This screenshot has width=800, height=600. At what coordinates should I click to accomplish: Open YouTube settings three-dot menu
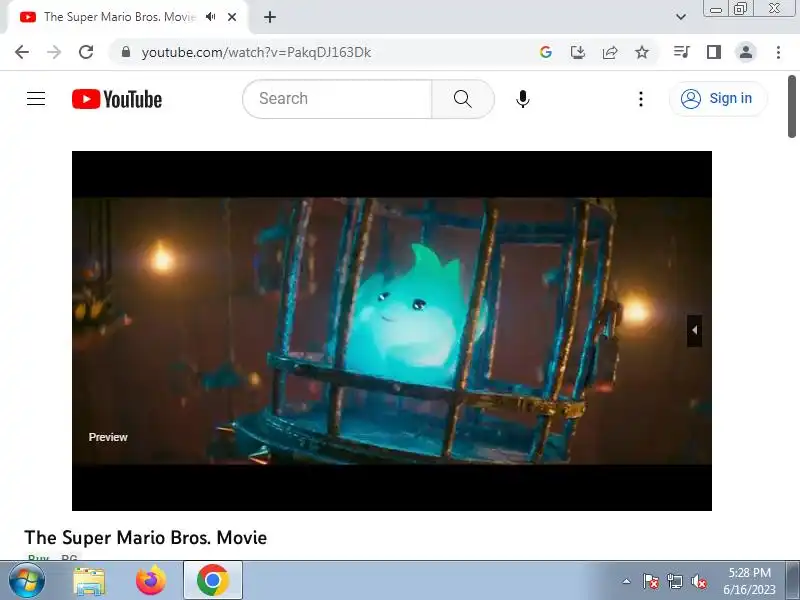pyautogui.click(x=641, y=99)
